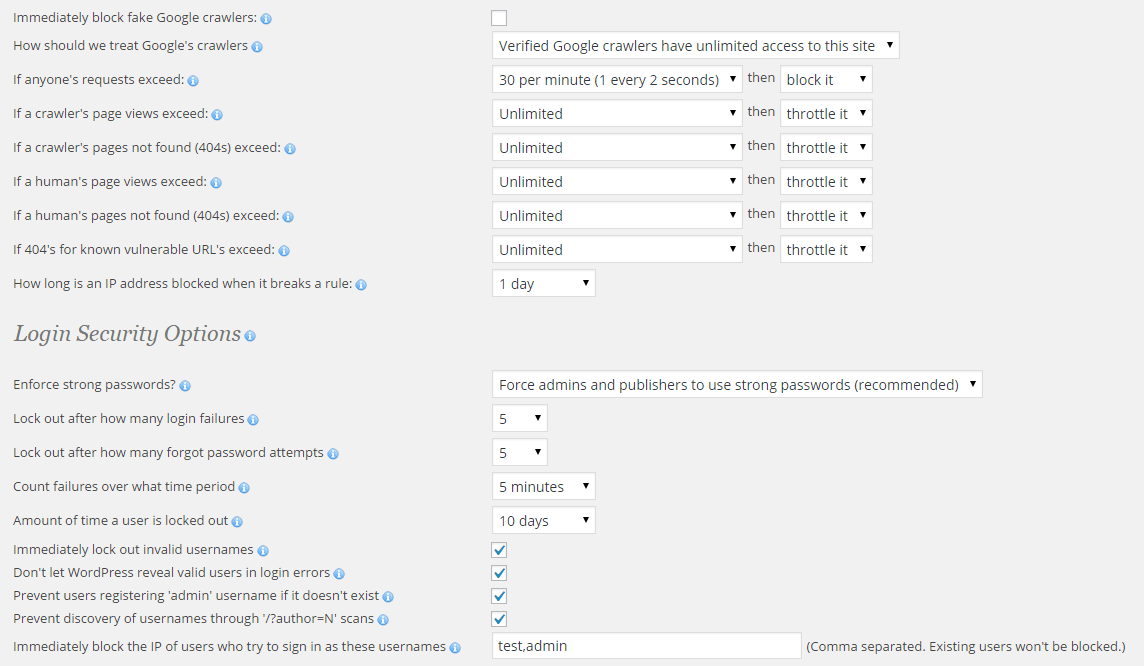Change the 'block it' action dropdown
The width and height of the screenshot is (1144, 666).
tap(826, 80)
